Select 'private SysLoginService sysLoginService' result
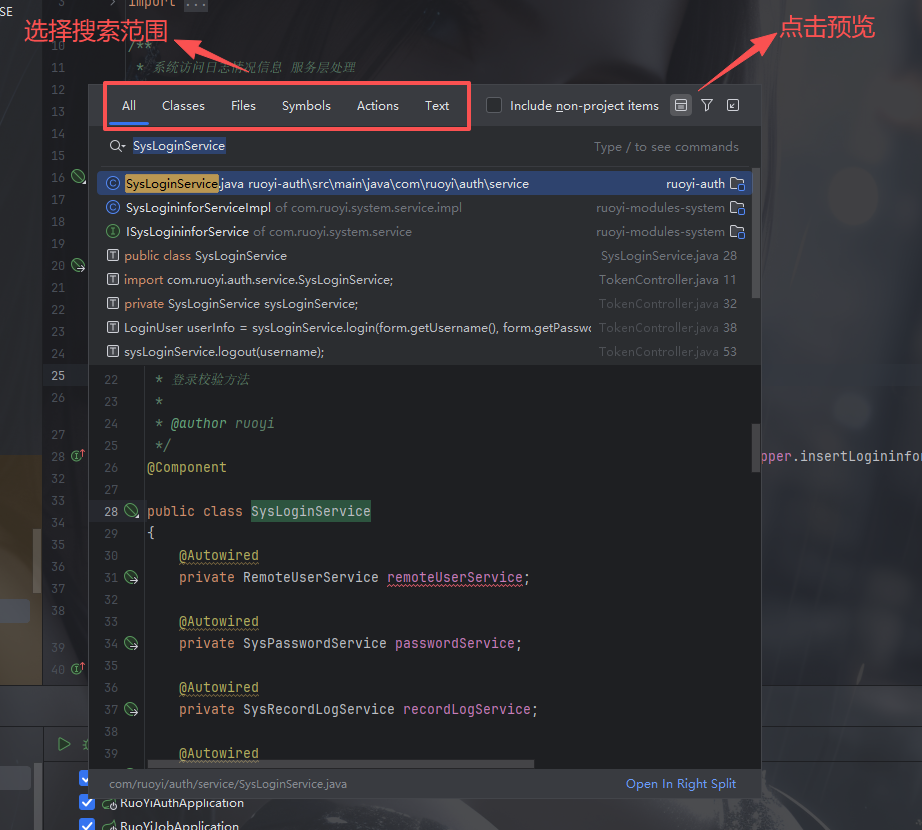Viewport: 922px width, 830px height. pyautogui.click(x=424, y=304)
